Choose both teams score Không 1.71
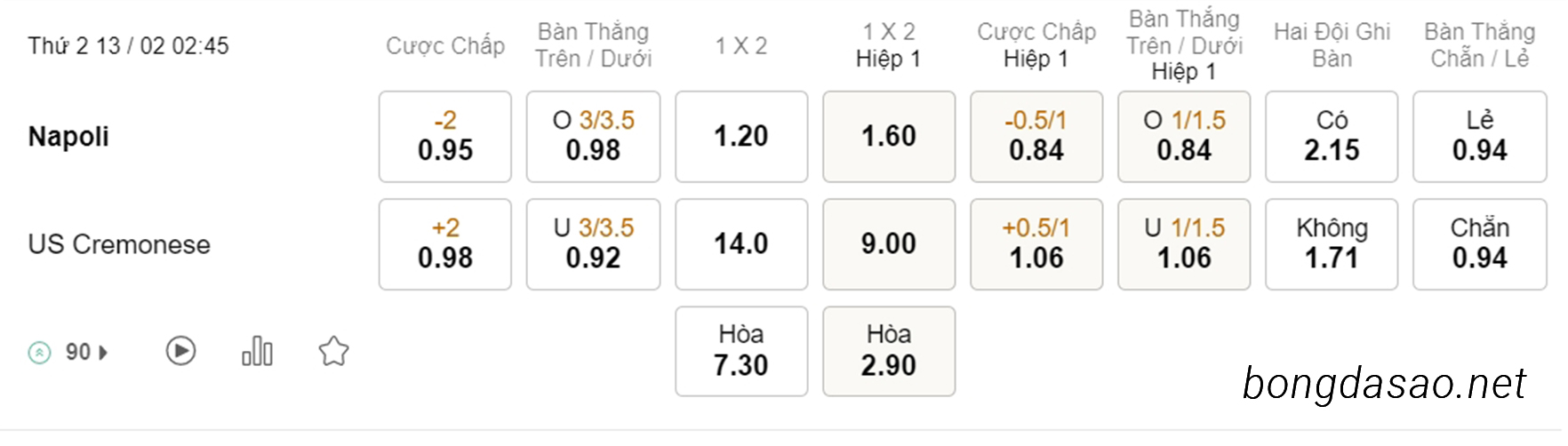 pos(1332,244)
